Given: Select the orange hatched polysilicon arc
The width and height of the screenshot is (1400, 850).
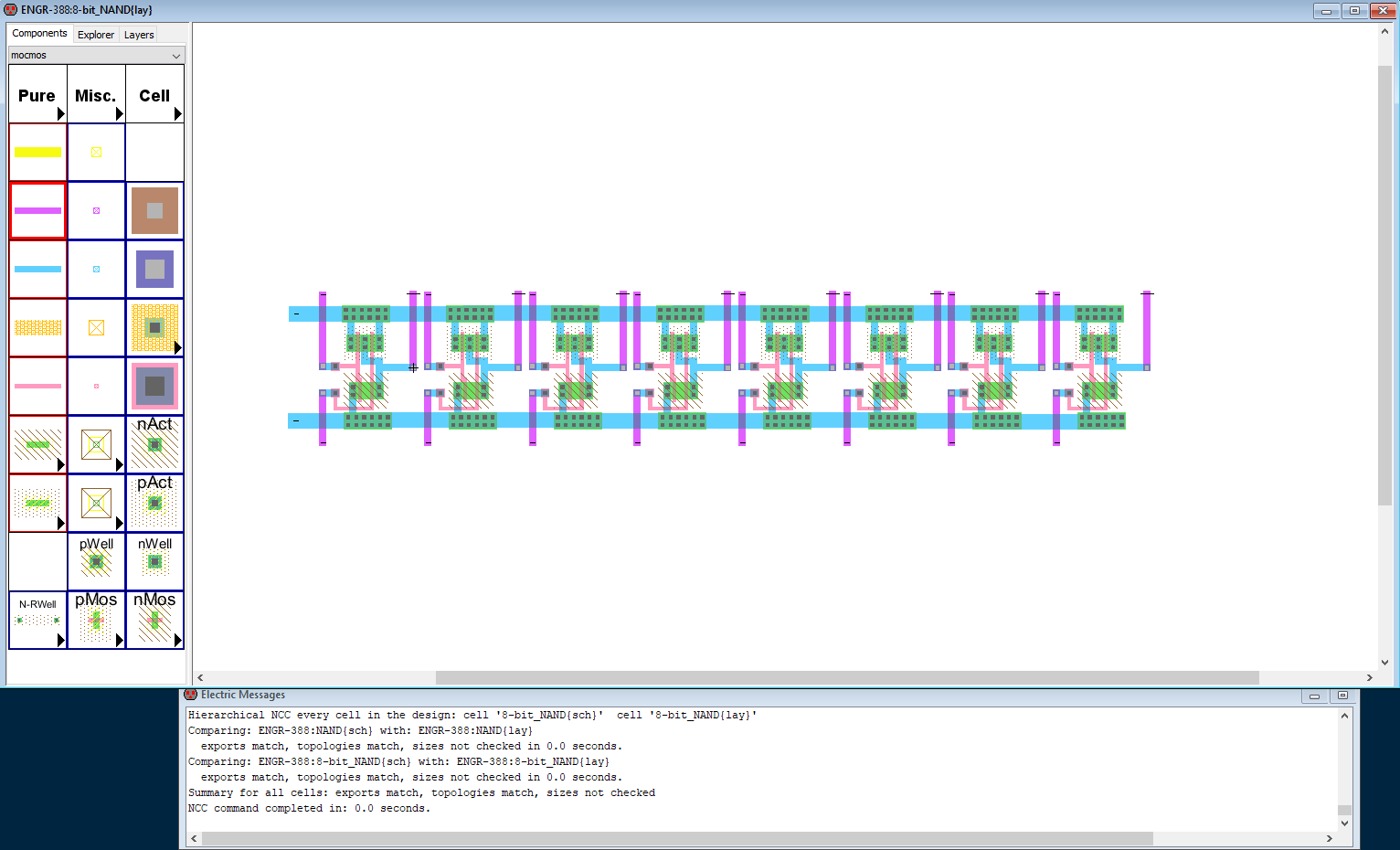Looking at the screenshot, I should (x=37, y=327).
